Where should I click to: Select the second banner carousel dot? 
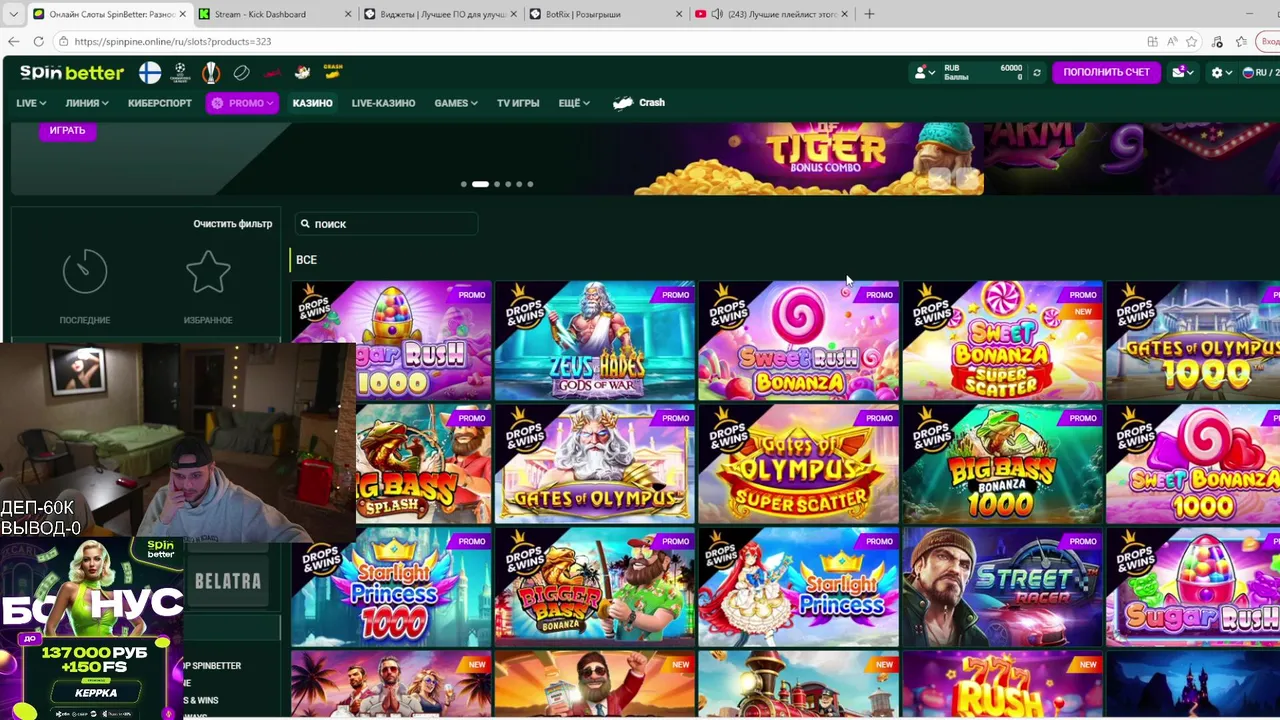tap(480, 184)
